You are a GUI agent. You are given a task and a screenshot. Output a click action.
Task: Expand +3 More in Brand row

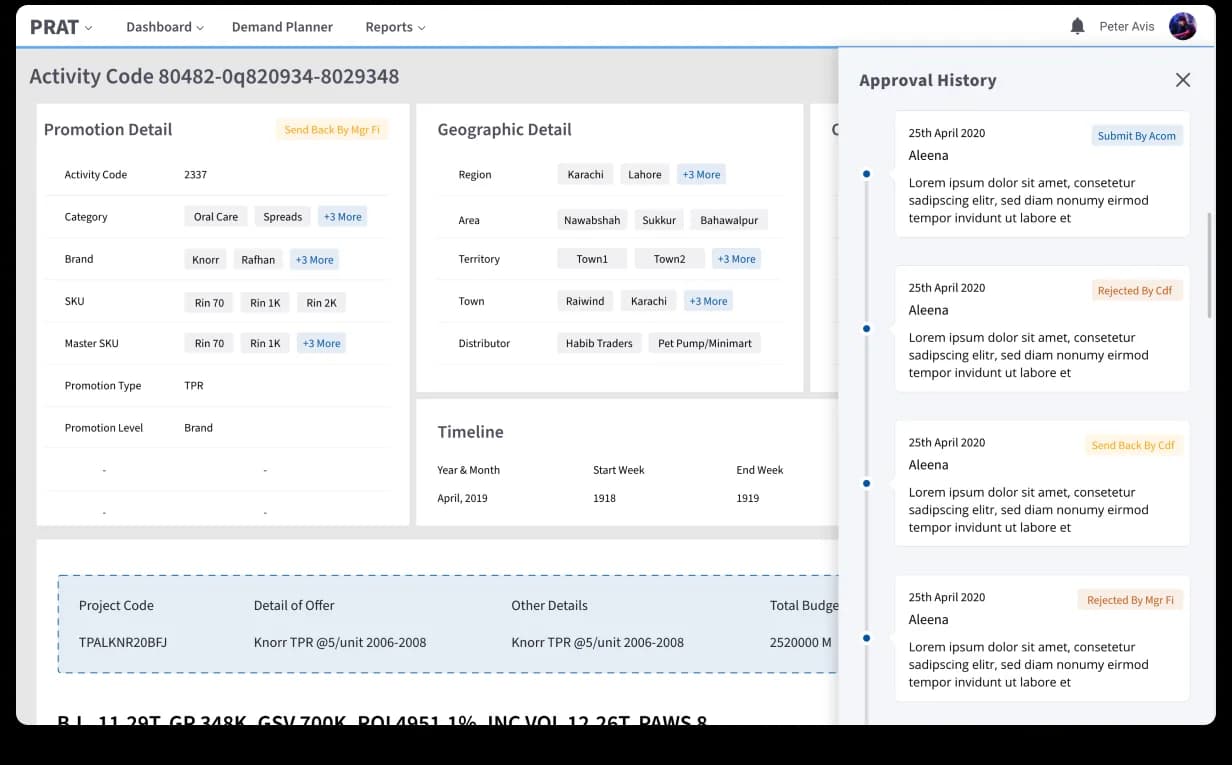tap(314, 260)
